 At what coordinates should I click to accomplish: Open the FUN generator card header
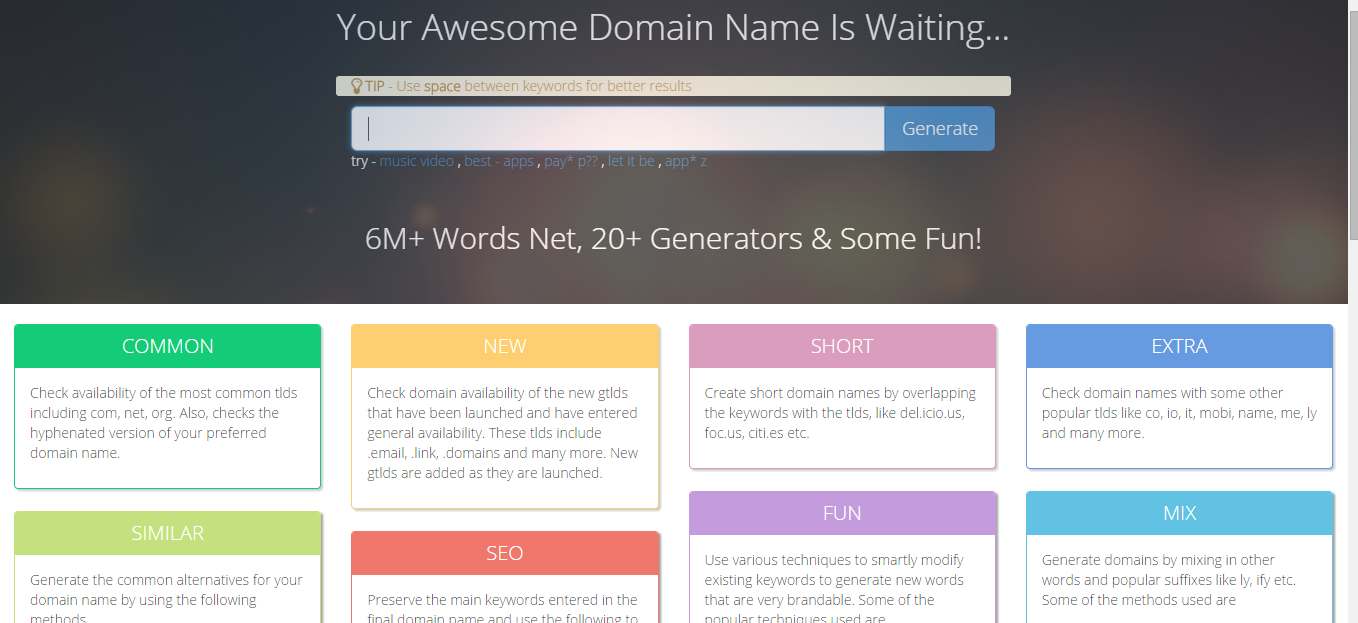coord(842,513)
